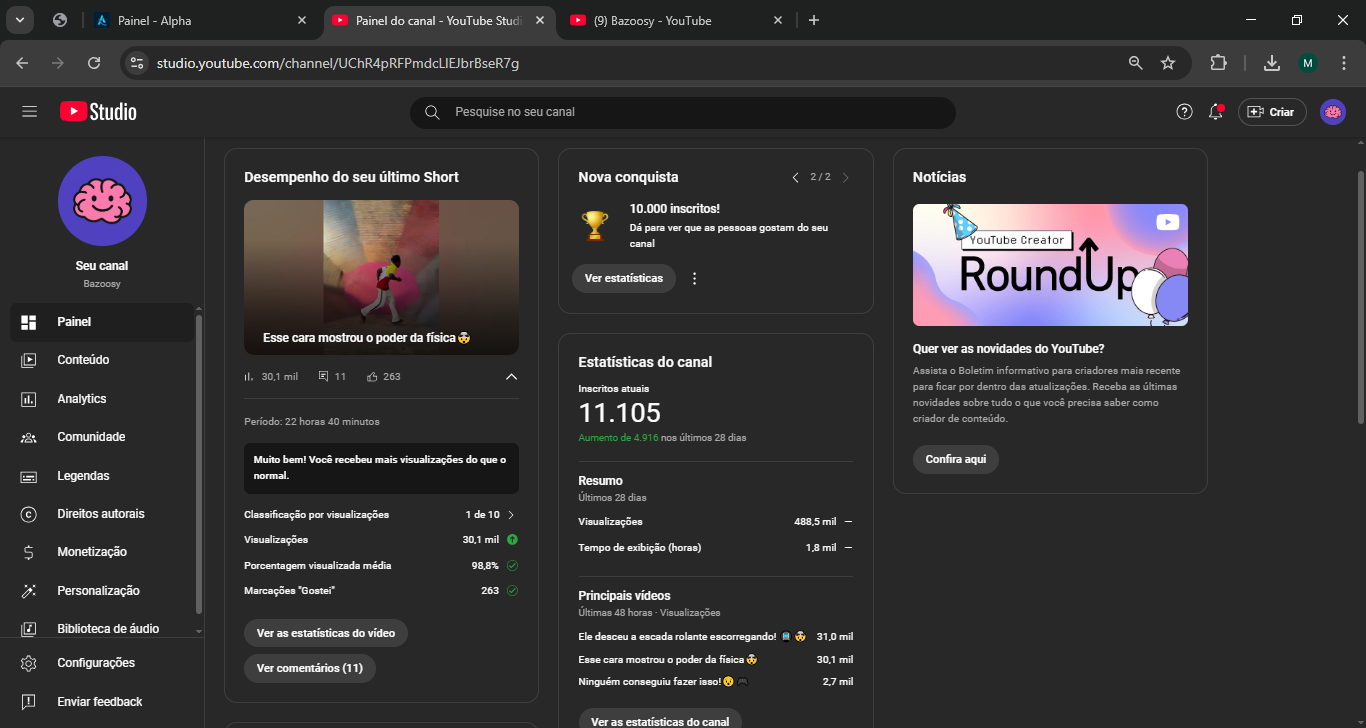Collapse the Short performance details chevron

click(511, 377)
